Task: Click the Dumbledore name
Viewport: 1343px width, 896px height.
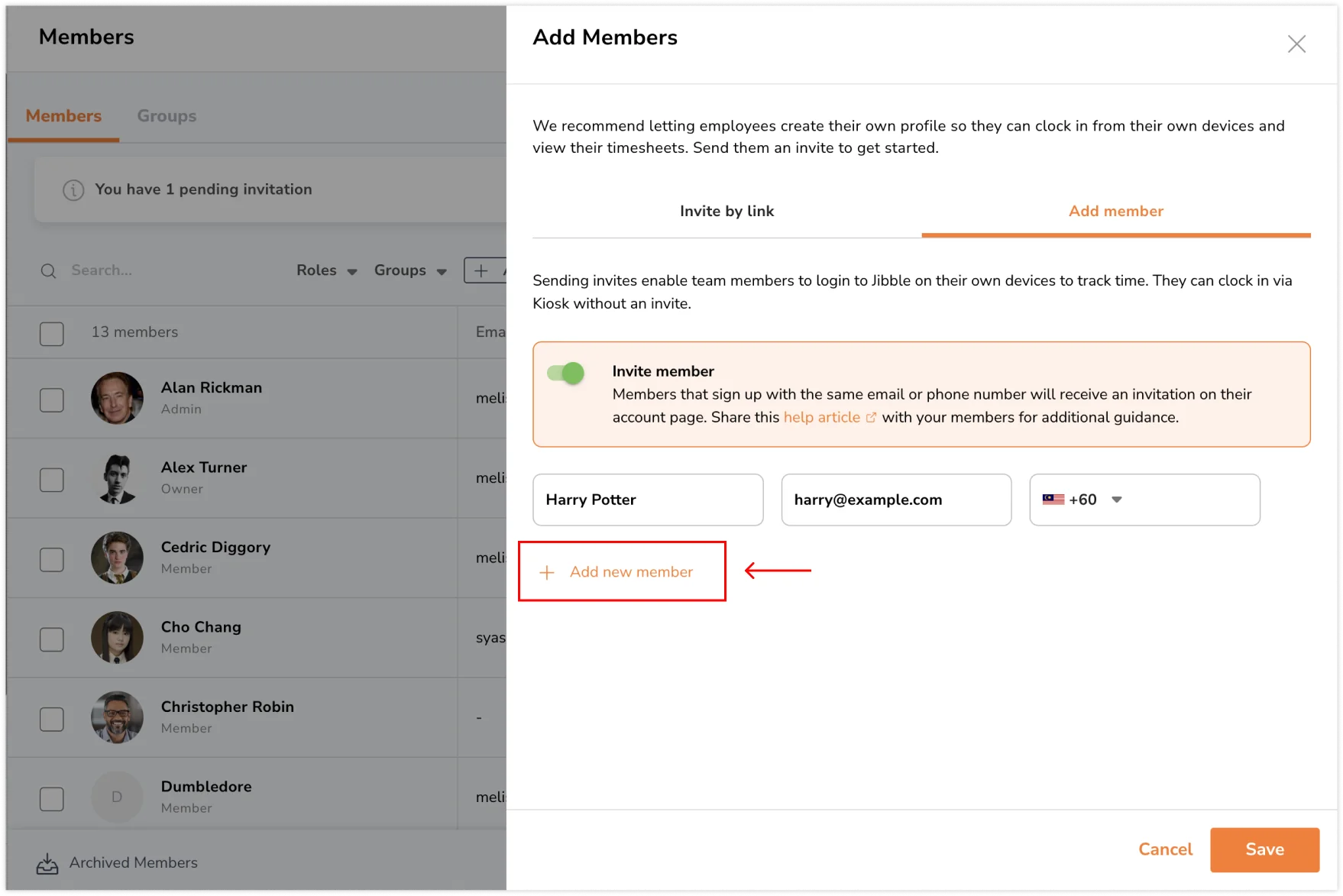Action: point(206,787)
